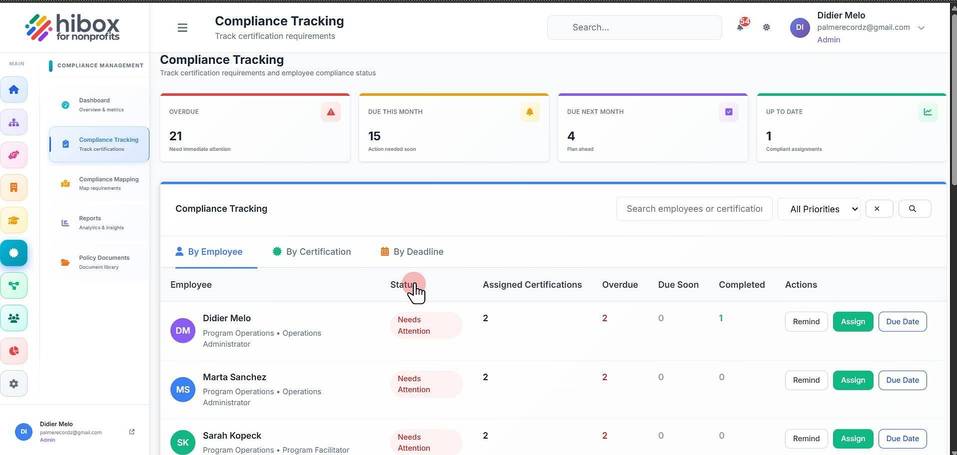The image size is (957, 455).
Task: Click DM avatar for Didier Melo row
Action: [x=182, y=330]
